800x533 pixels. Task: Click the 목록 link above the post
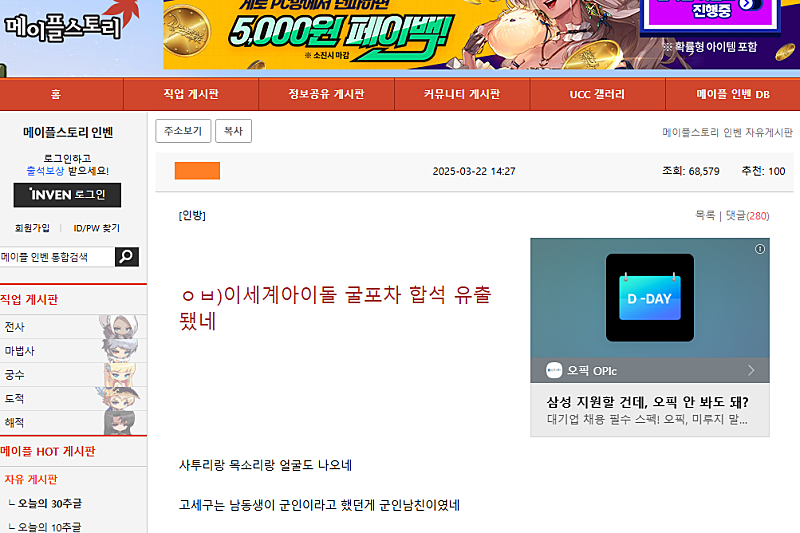coord(705,216)
